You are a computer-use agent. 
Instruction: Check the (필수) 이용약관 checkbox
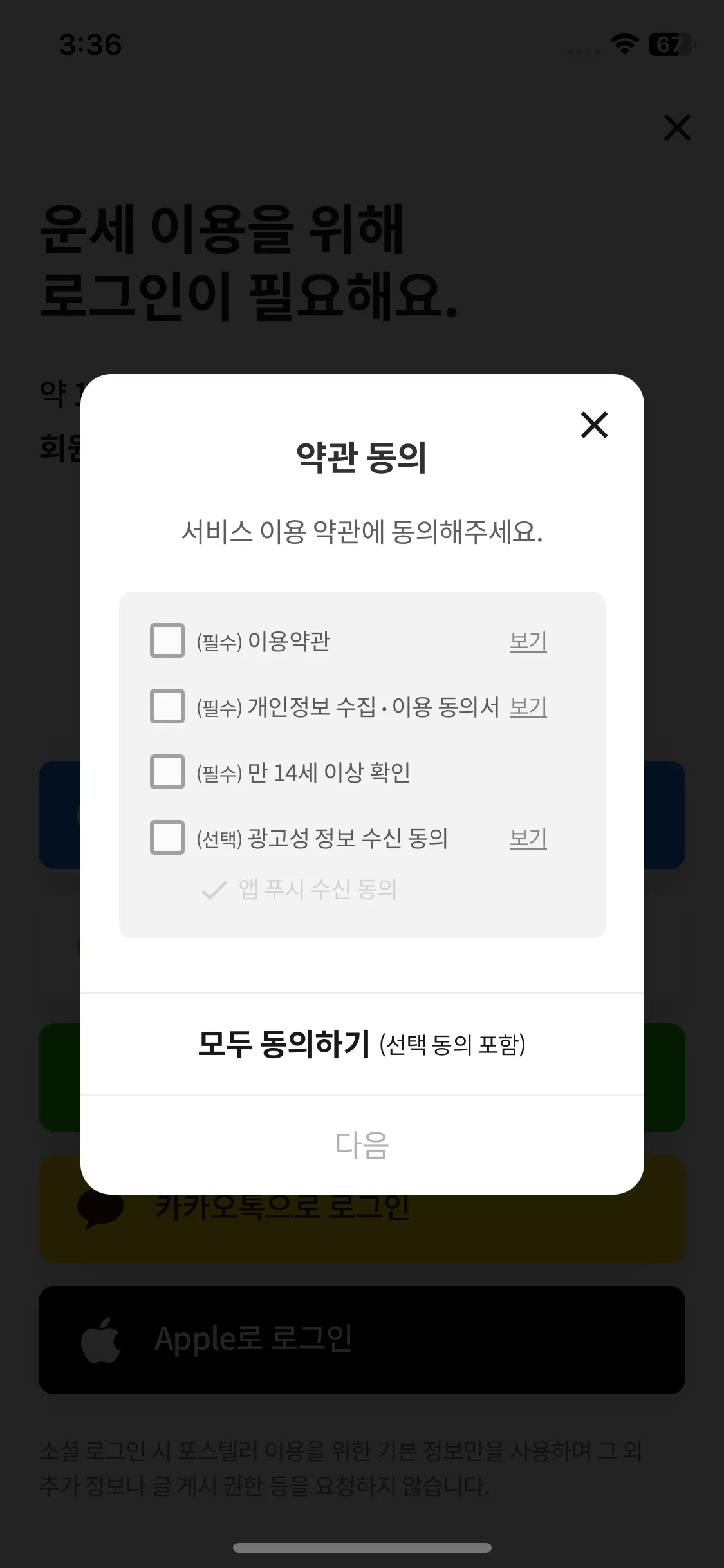click(x=167, y=640)
